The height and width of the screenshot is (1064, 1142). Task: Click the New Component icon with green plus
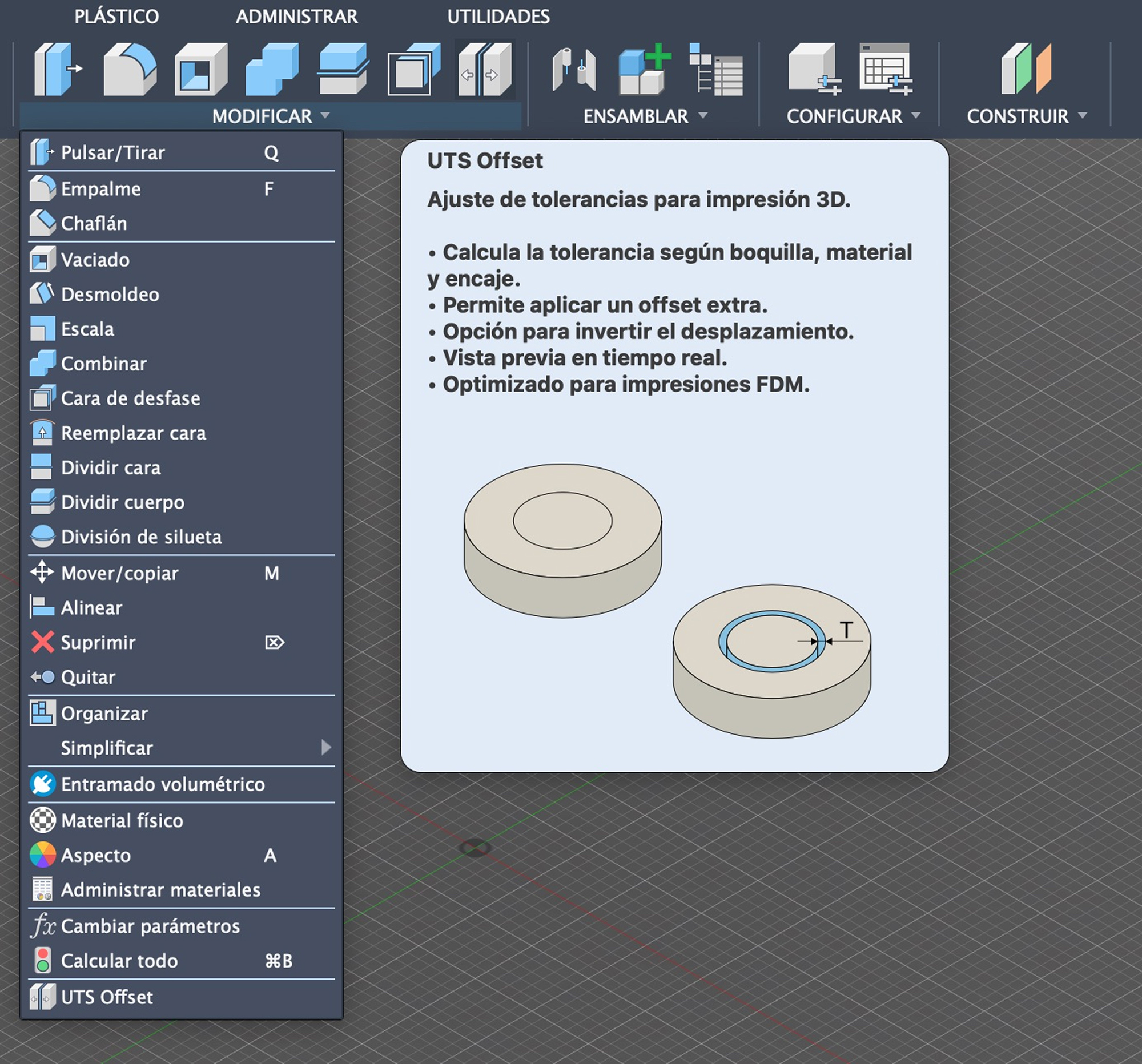pyautogui.click(x=644, y=69)
